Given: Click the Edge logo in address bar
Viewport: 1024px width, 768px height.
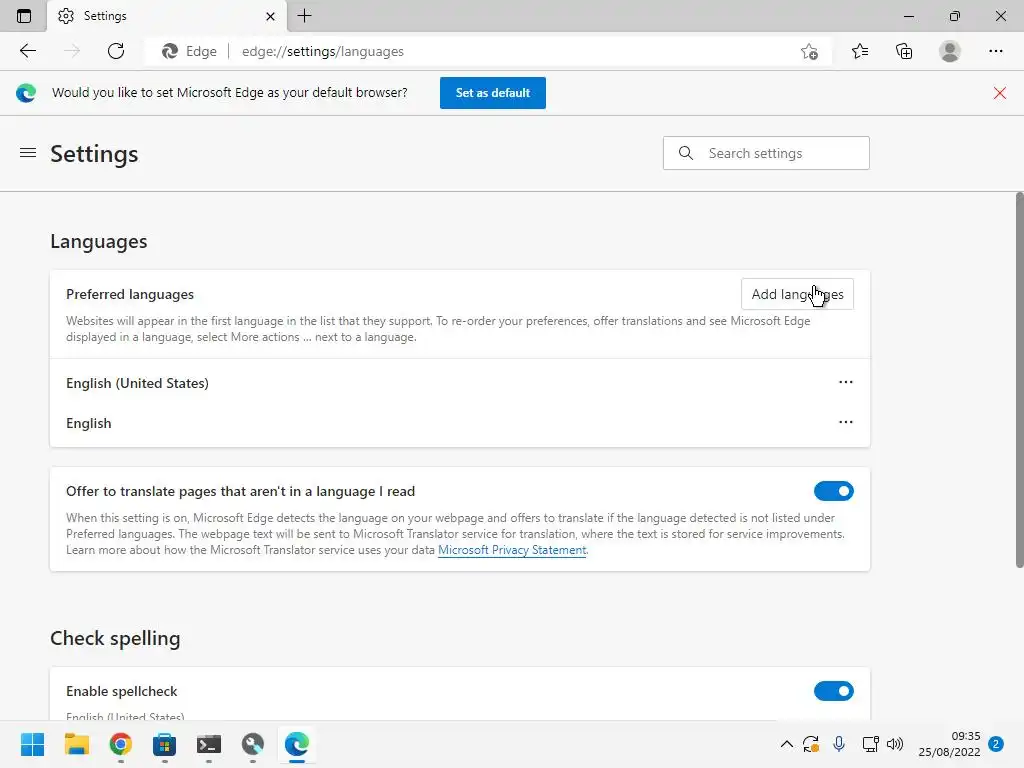Looking at the screenshot, I should pos(170,51).
